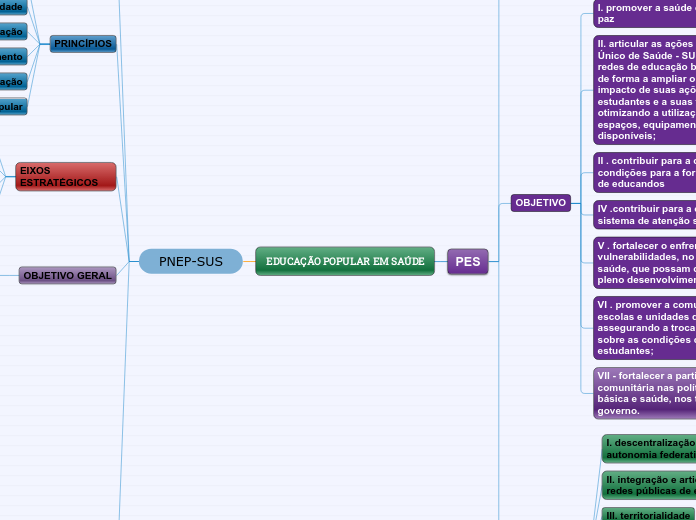Click the red EIXOS ESTRATÉGICOS node

[x=66, y=177]
